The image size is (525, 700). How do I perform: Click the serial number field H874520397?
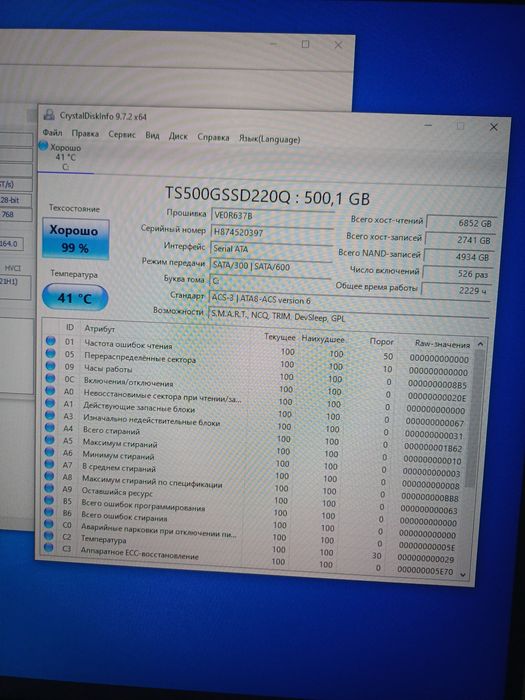click(271, 233)
